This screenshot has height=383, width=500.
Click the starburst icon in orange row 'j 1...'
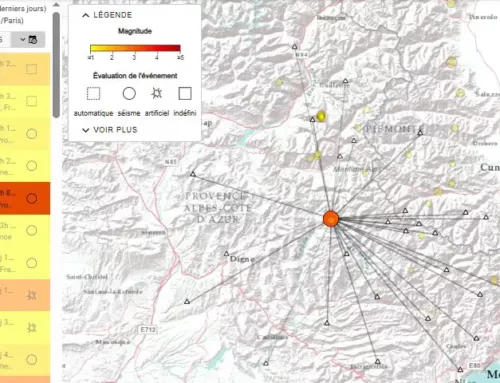click(x=32, y=295)
